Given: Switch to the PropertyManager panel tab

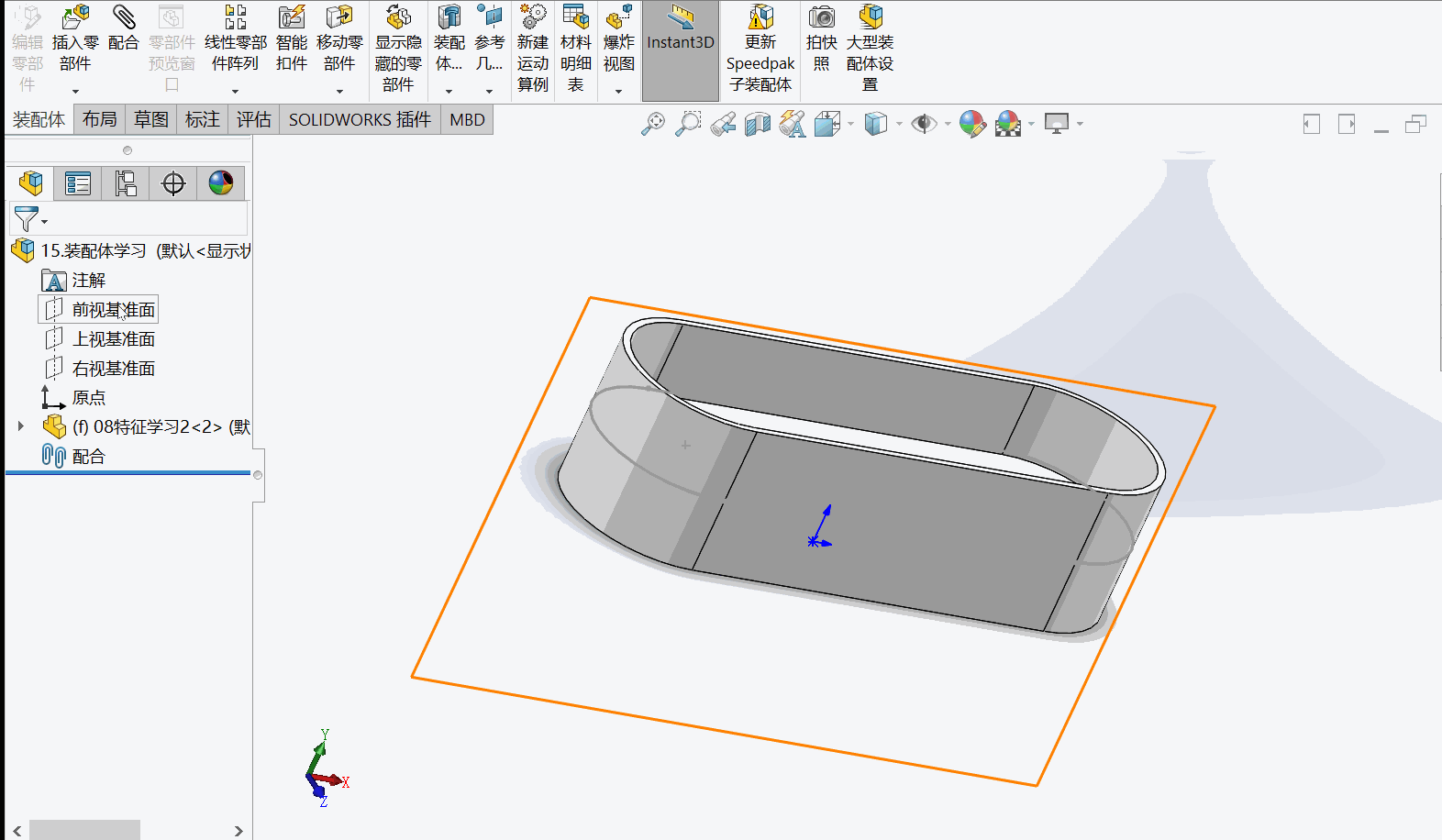Looking at the screenshot, I should click(78, 183).
